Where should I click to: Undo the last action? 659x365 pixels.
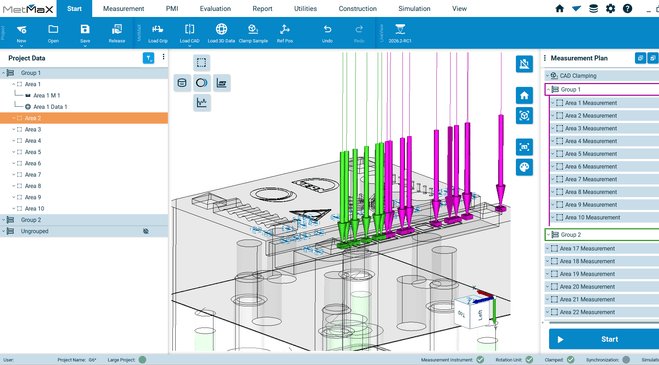pos(327,29)
